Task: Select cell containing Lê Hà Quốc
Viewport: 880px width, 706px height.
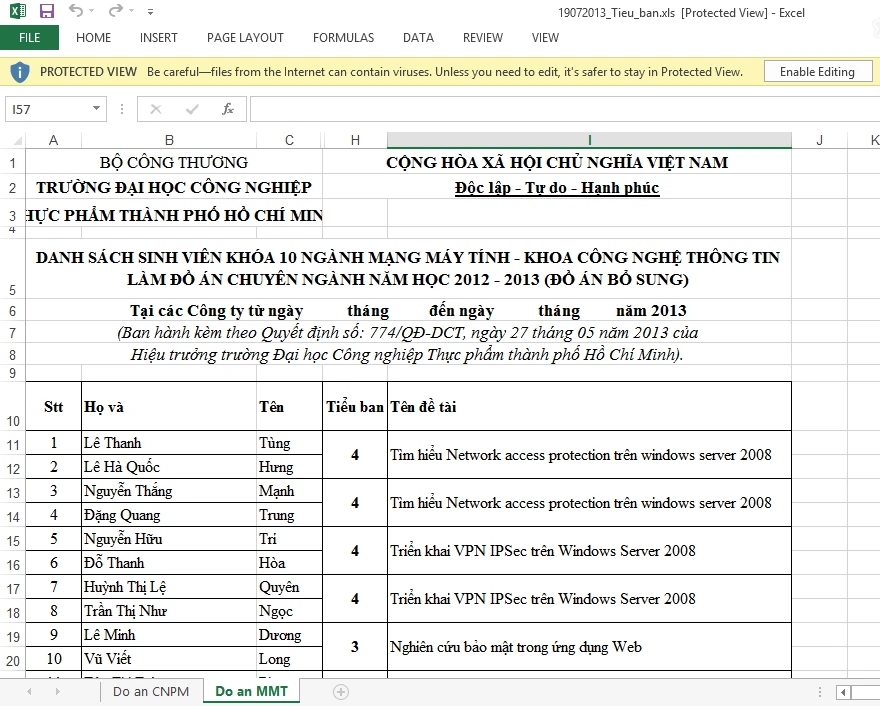Action: 167,466
